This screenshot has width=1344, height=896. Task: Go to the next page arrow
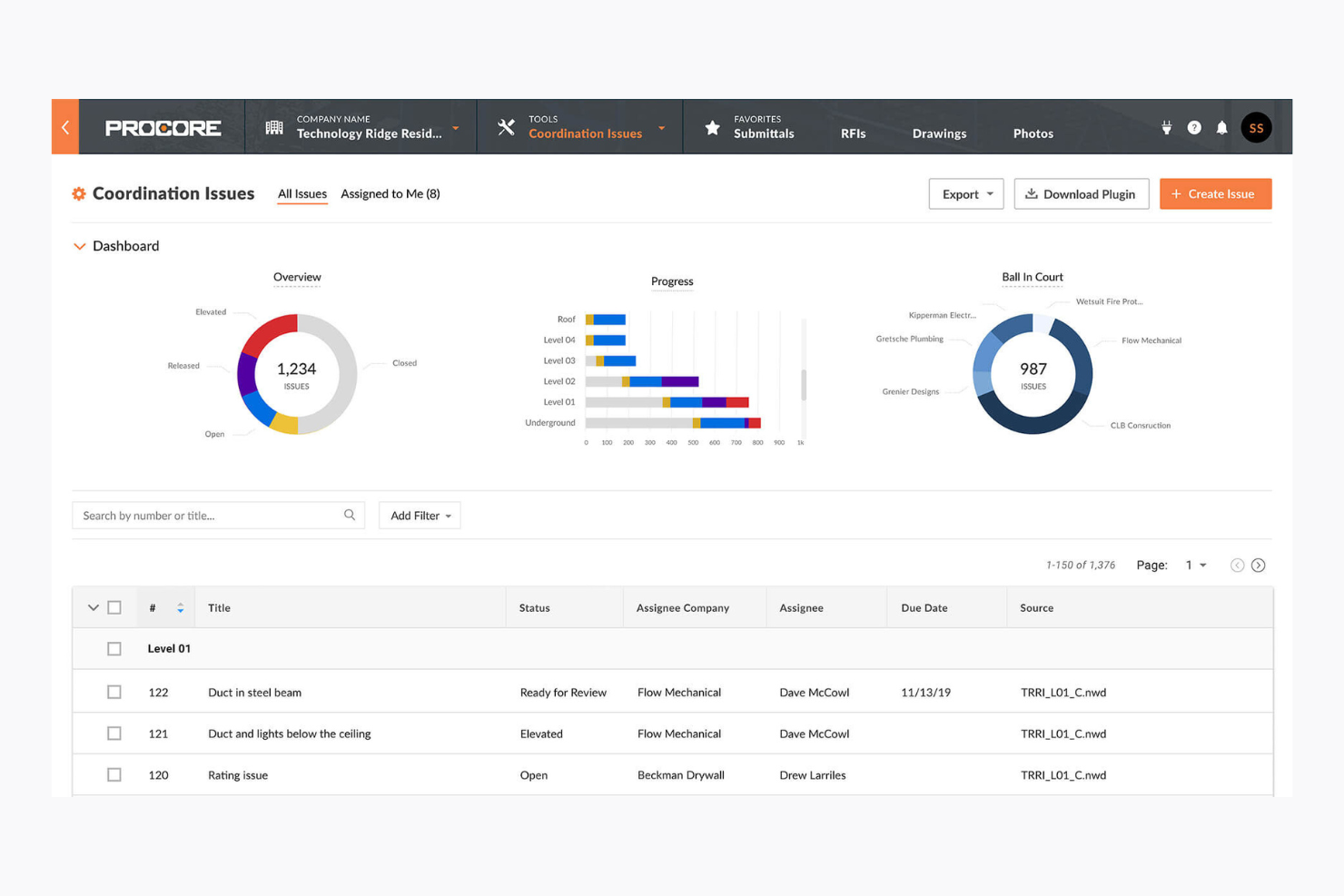1259,565
